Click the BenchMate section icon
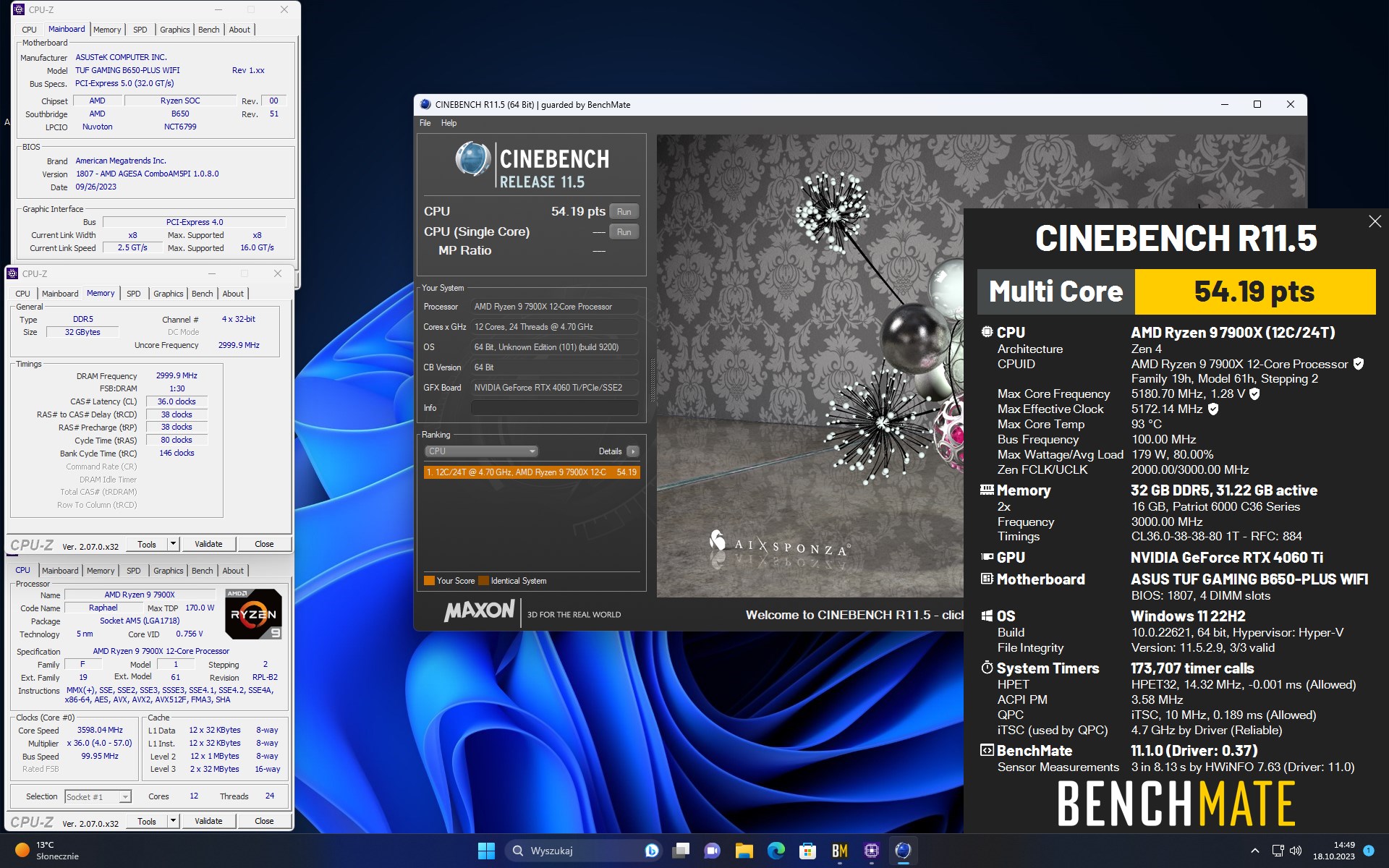Viewport: 1389px width, 868px height. [x=987, y=750]
